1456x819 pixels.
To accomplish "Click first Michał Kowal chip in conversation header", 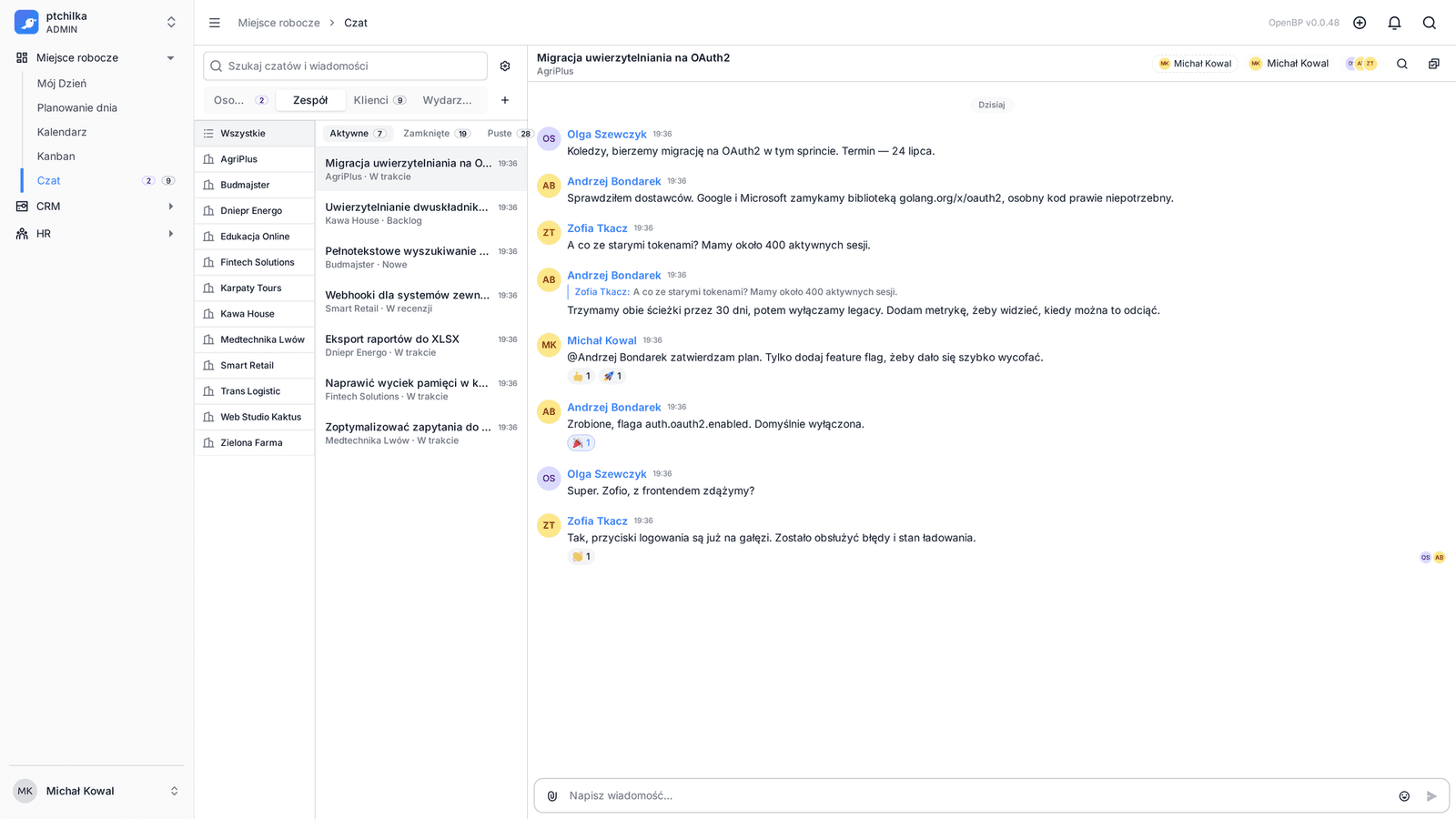I will [1195, 64].
